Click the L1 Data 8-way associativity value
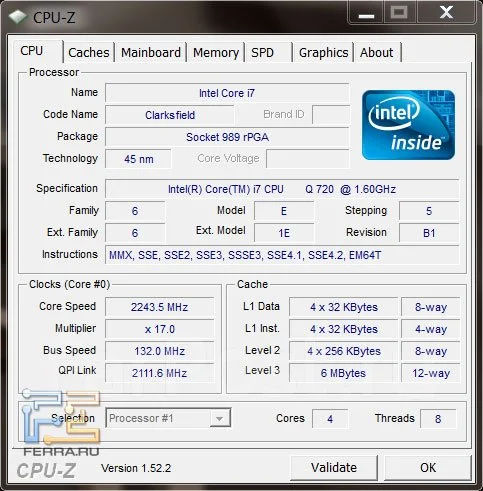 coord(431,307)
